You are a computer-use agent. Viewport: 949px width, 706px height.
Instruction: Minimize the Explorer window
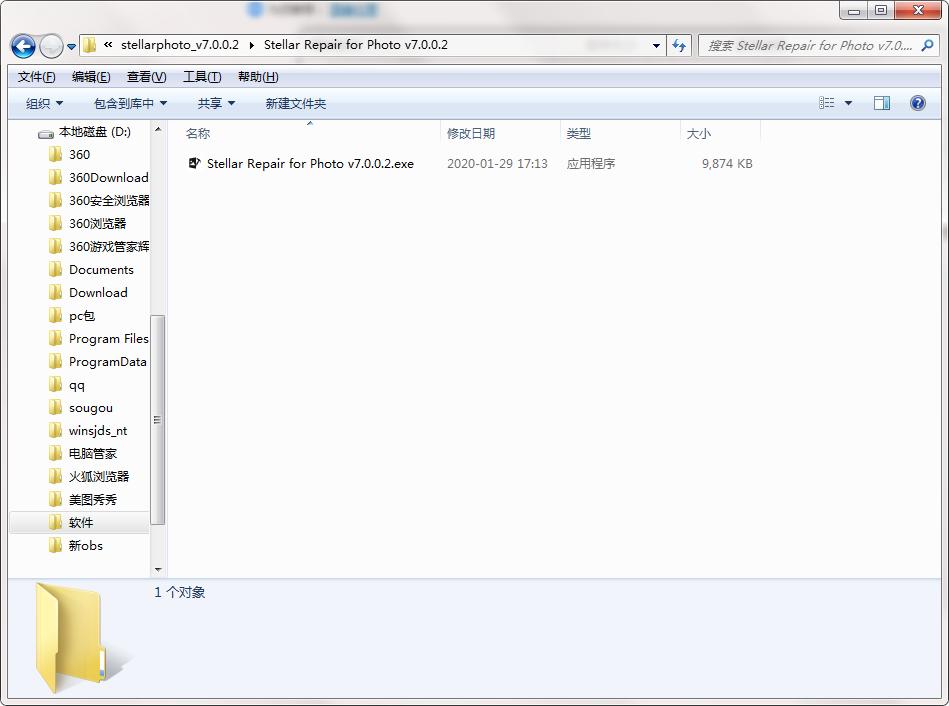(x=854, y=10)
